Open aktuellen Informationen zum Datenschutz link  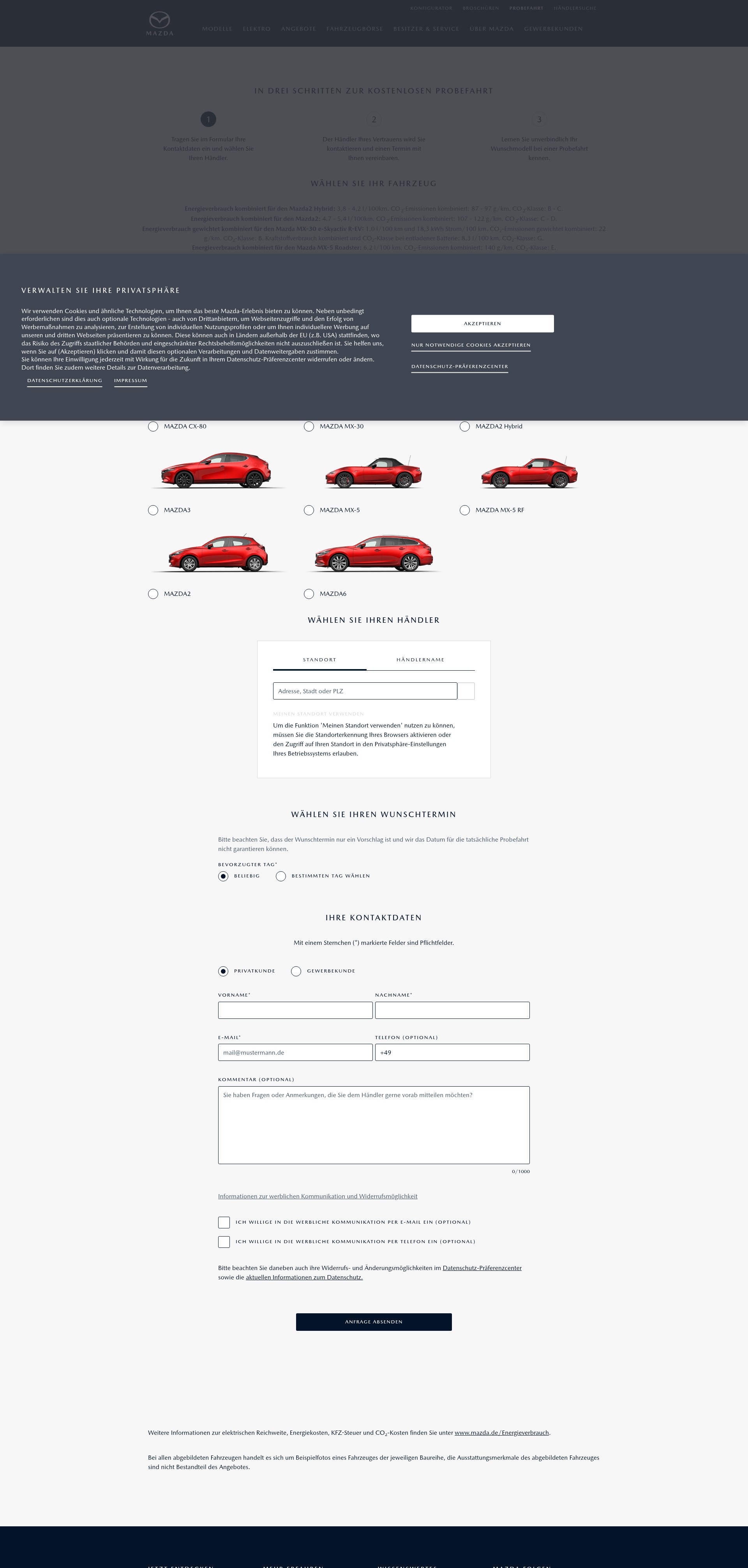[x=304, y=1277]
